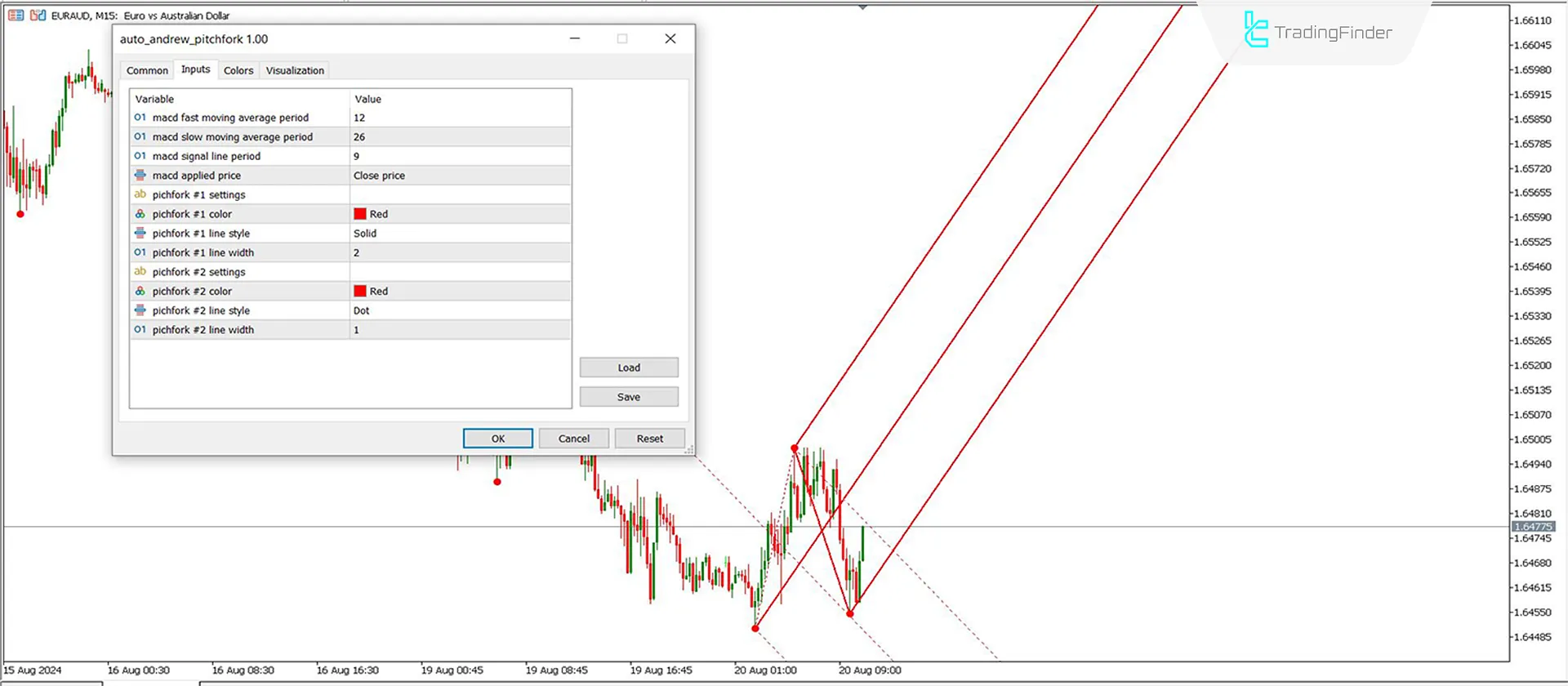Click the pichfork #1 line style icon
This screenshot has width=1568, height=686.
tap(140, 234)
